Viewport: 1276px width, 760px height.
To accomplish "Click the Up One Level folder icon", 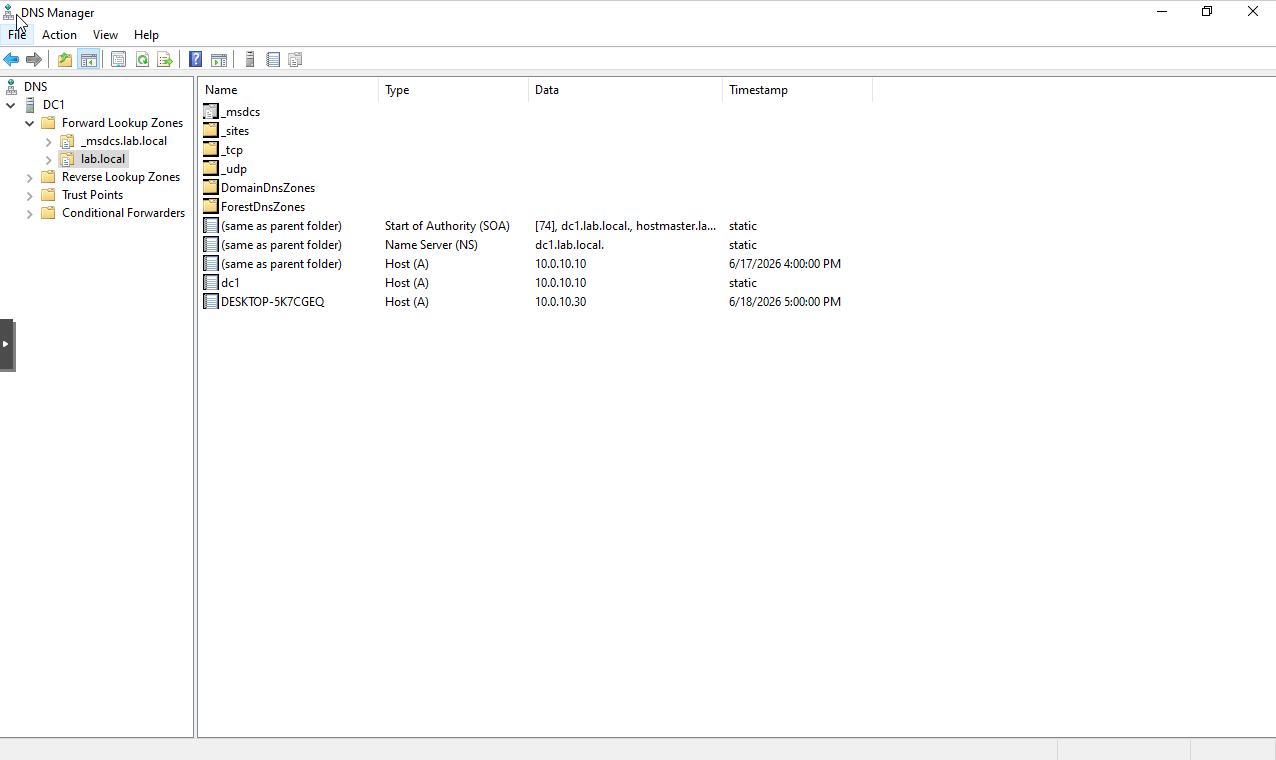I will click(65, 60).
